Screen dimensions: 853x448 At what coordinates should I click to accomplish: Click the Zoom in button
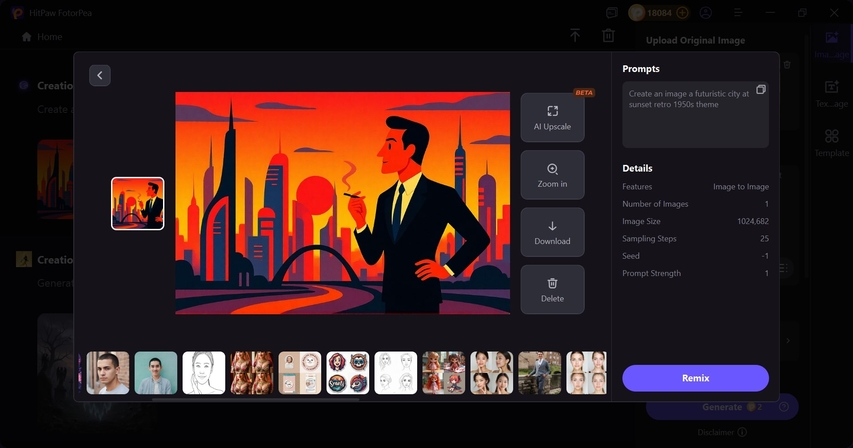(552, 175)
